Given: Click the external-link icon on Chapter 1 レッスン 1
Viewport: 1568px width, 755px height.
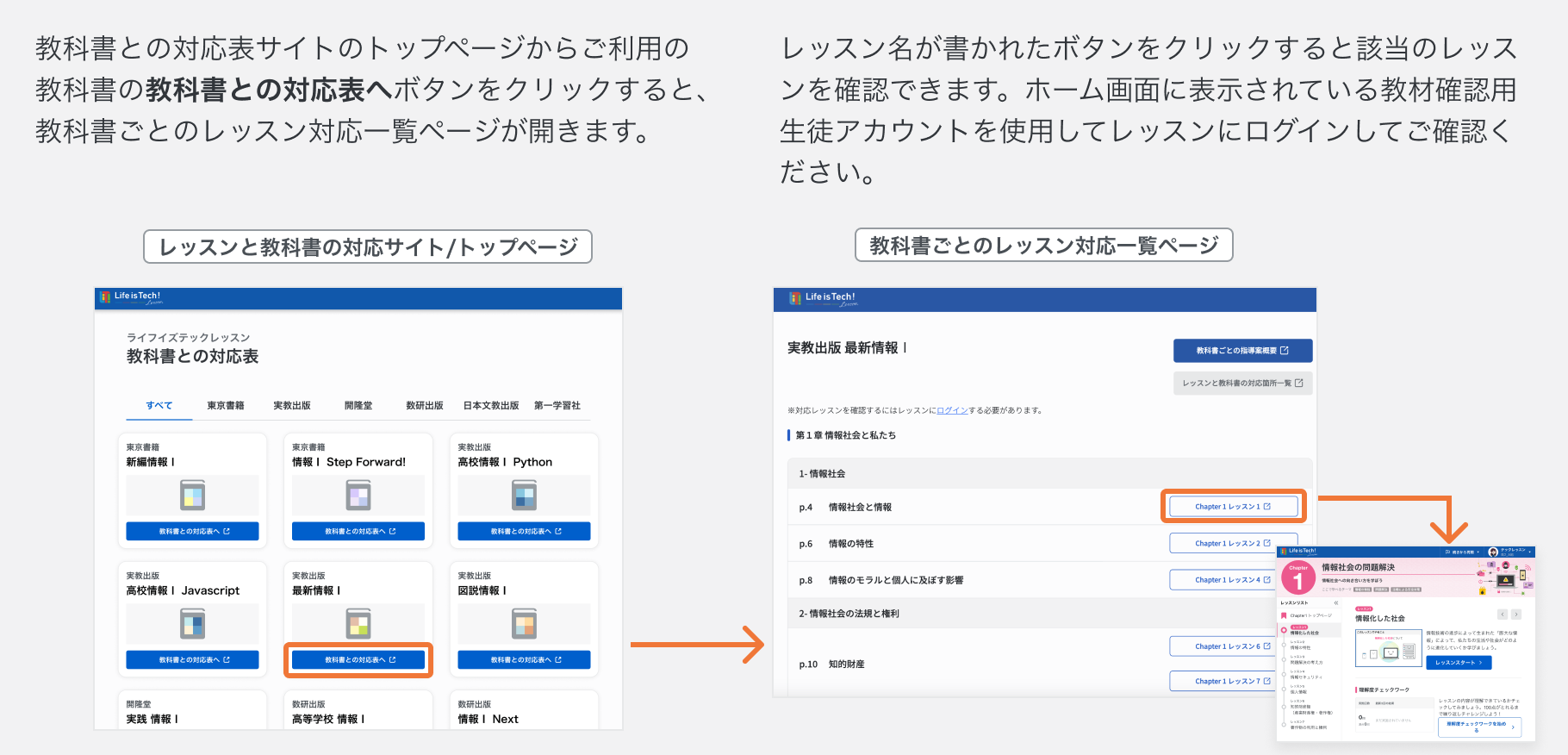Looking at the screenshot, I should (x=1267, y=507).
